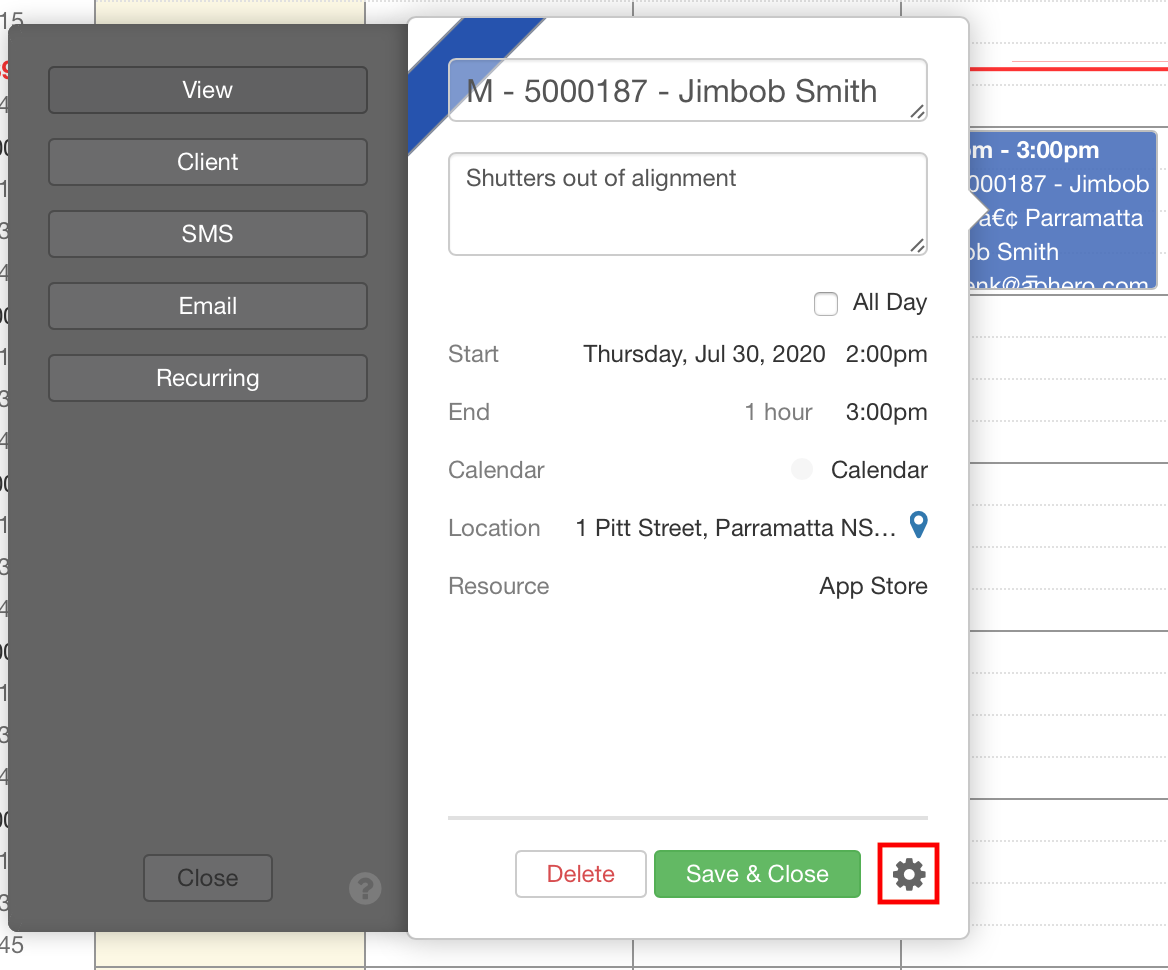Change the 2:00pm start time
The image size is (1168, 970).
[x=886, y=354]
